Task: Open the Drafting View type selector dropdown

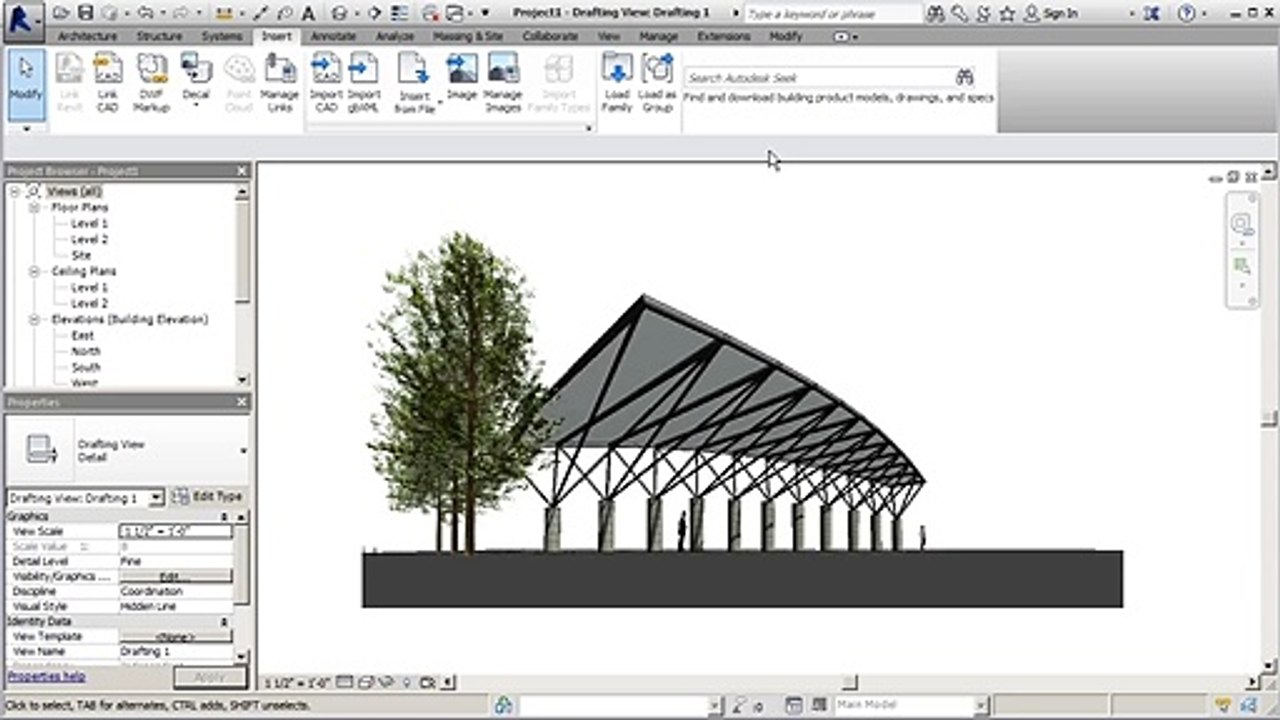Action: click(x=243, y=451)
